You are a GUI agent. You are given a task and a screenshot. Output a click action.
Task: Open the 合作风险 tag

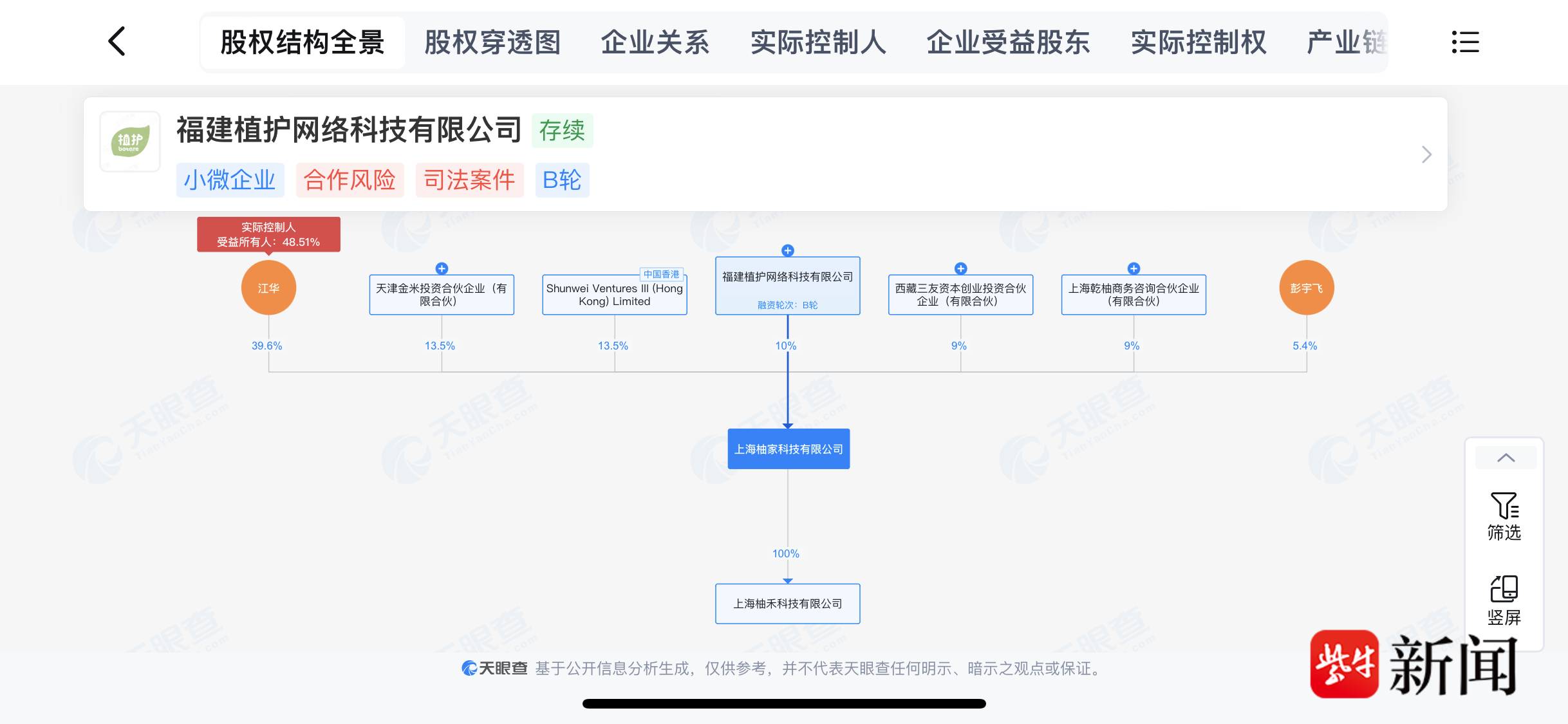[350, 180]
